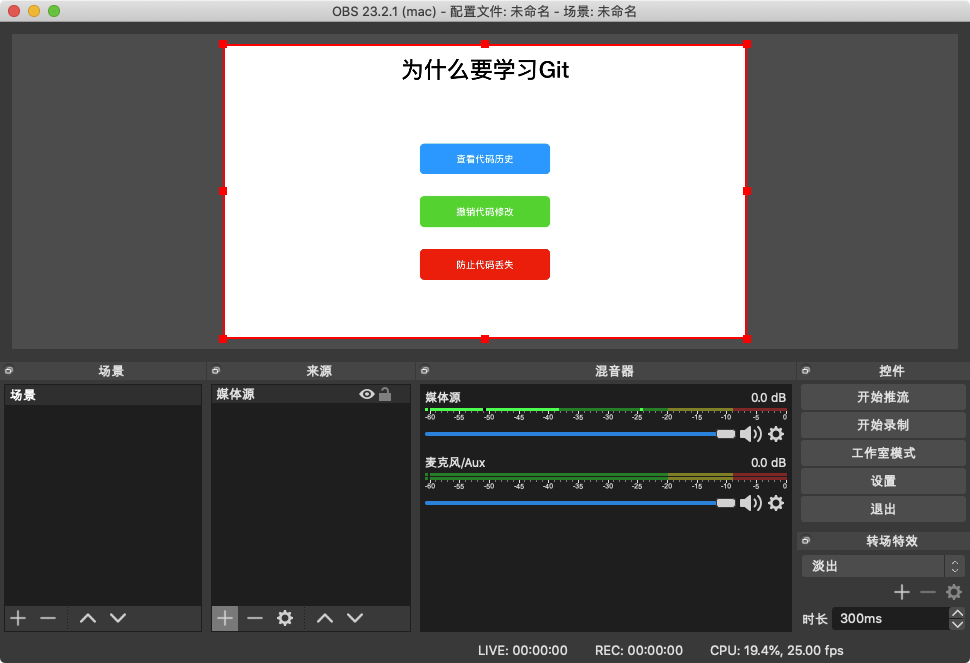970x663 pixels.
Task: Click 媒体源 0.0 dB level readout
Action: [768, 398]
